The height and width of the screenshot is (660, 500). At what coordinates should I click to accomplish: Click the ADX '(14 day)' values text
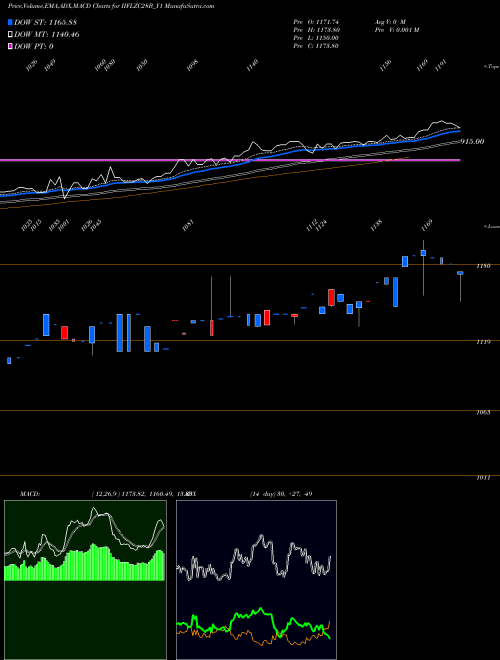[281, 494]
